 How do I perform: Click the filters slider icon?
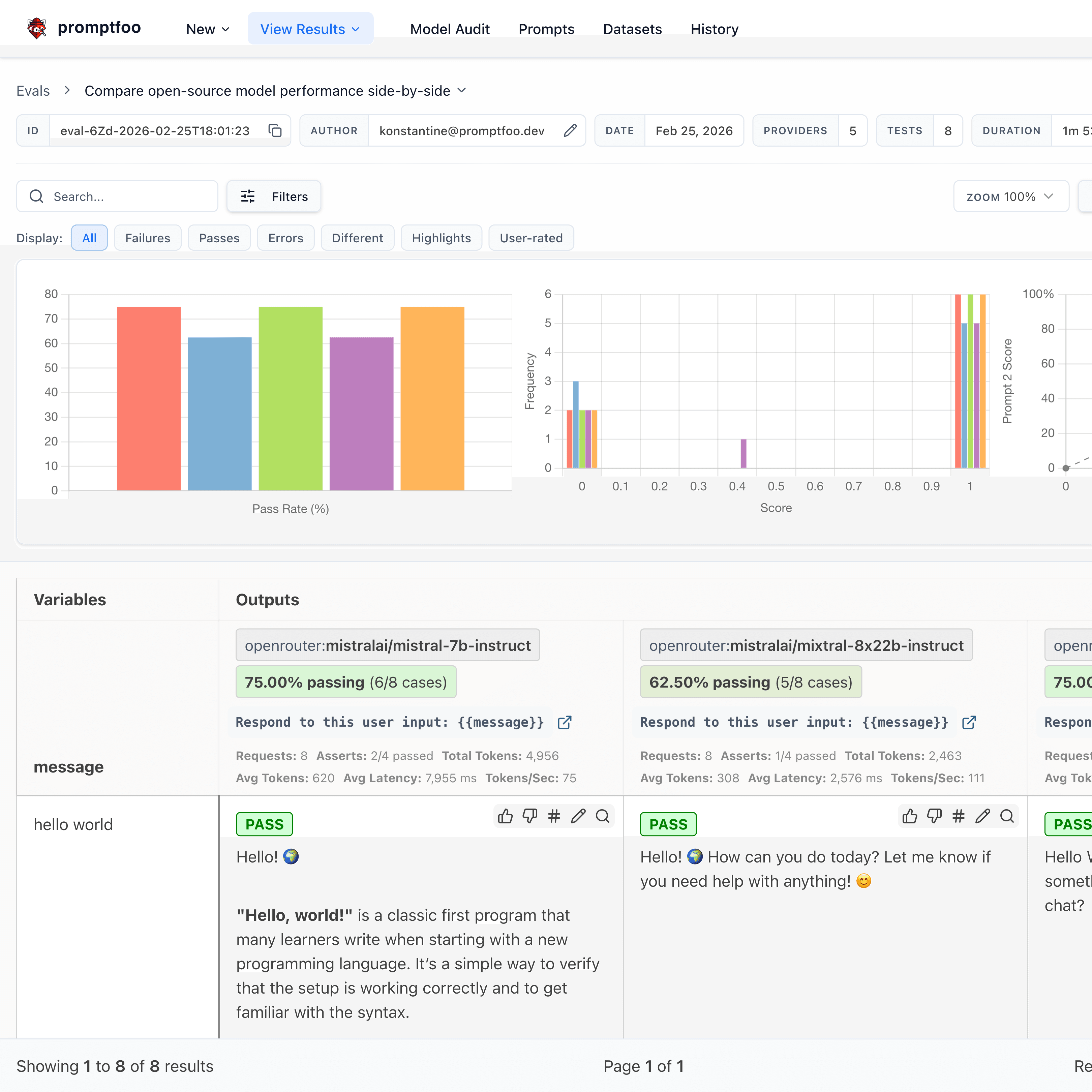pos(248,196)
